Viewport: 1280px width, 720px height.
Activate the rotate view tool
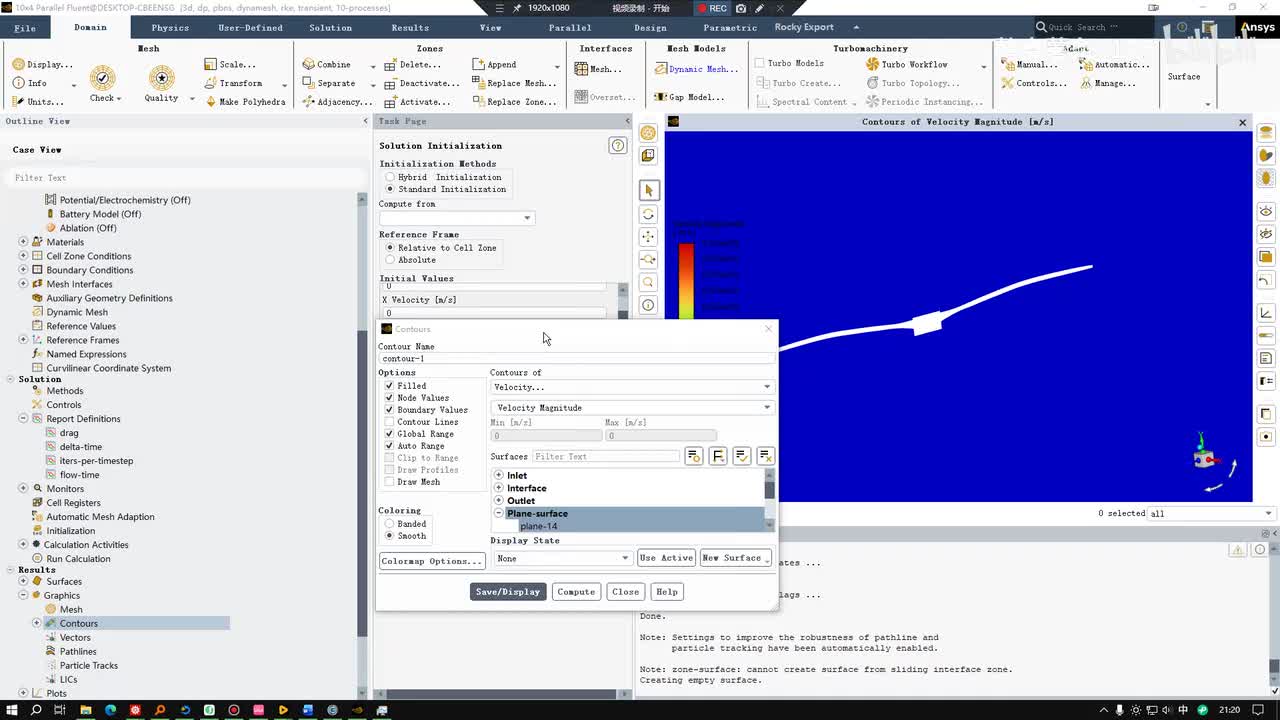pos(648,214)
